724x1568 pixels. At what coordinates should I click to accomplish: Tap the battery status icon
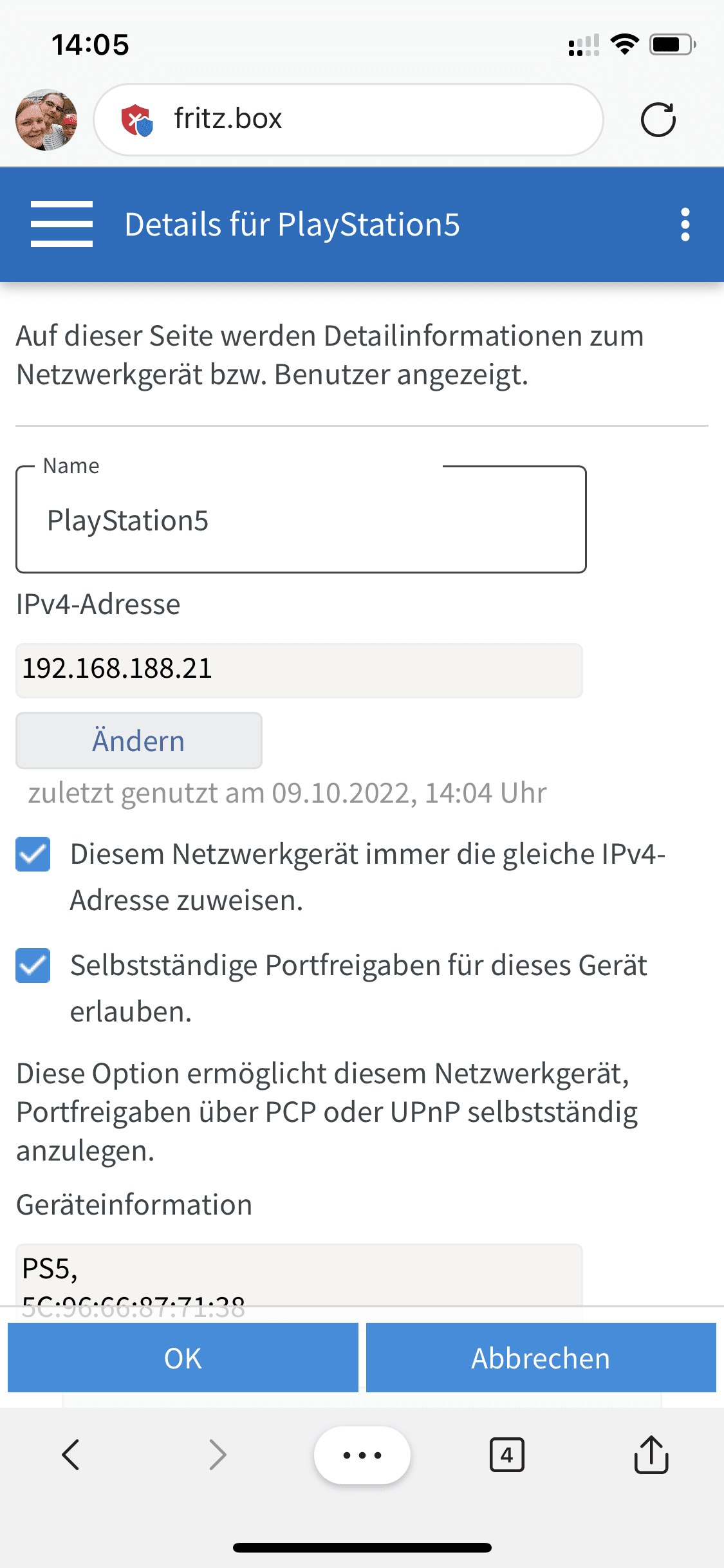pyautogui.click(x=673, y=44)
